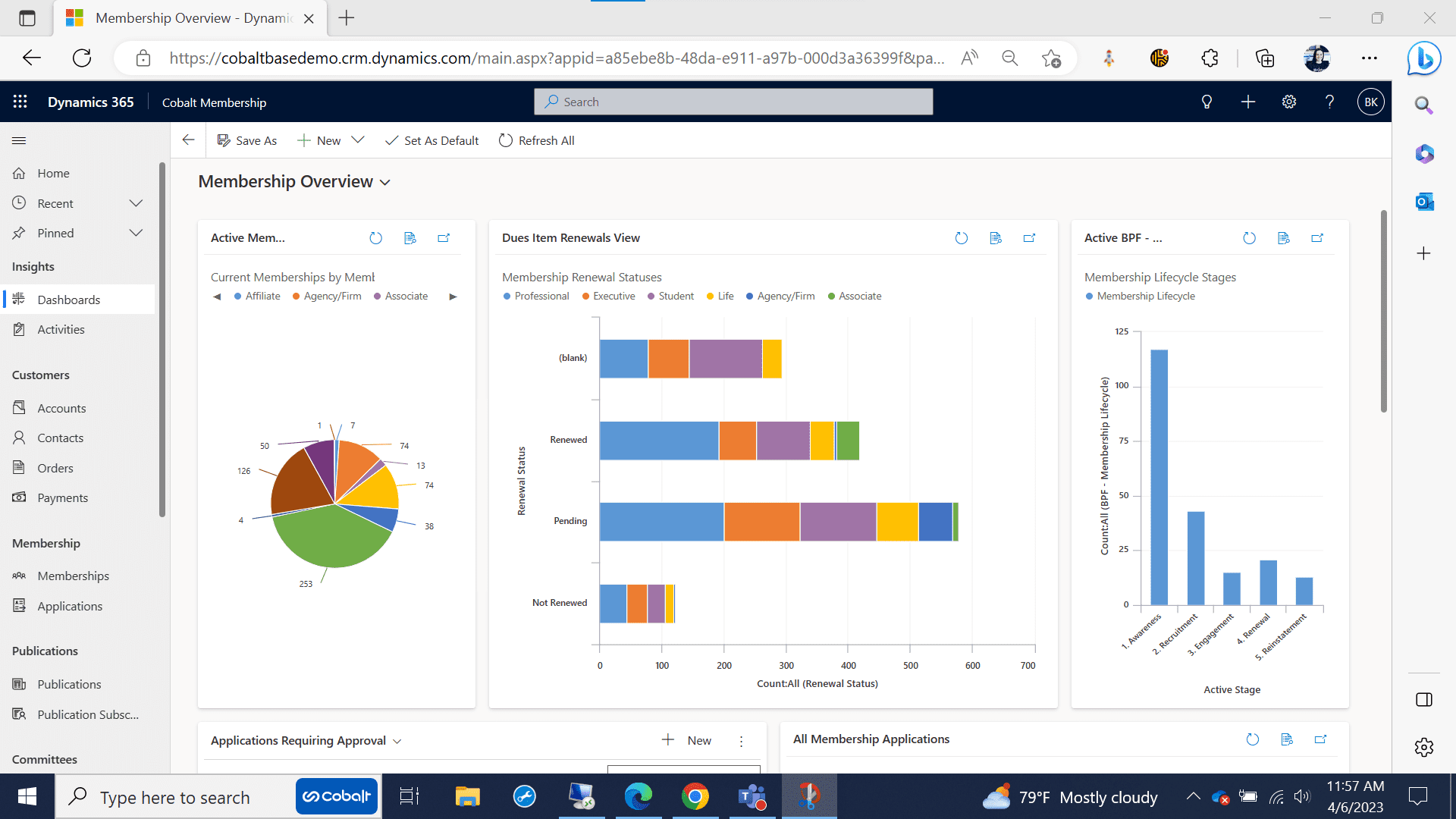Expand the Recent section

(135, 202)
